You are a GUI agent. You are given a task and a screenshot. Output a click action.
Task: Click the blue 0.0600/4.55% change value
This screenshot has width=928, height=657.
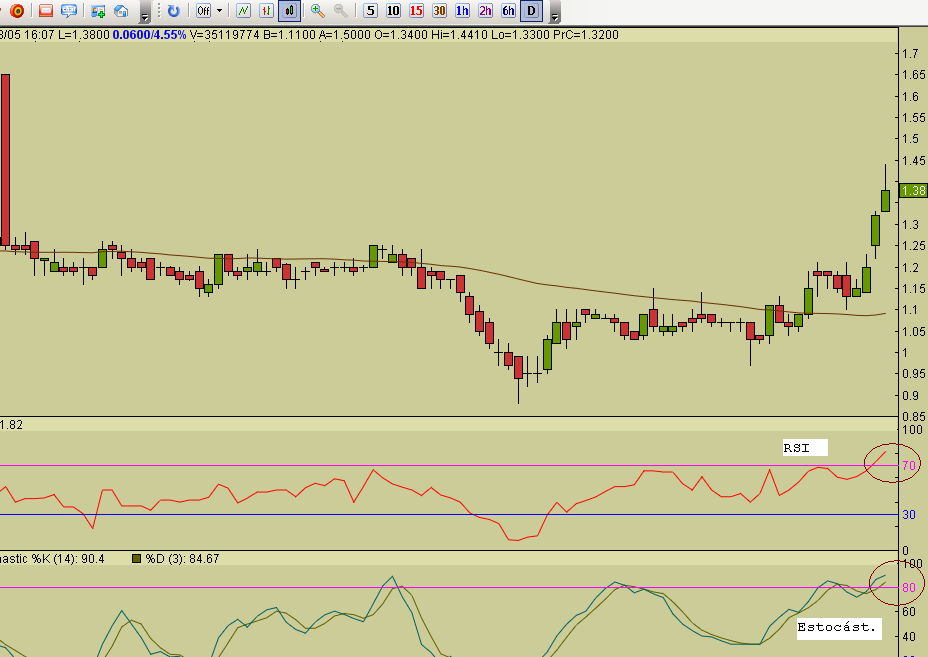click(x=149, y=35)
